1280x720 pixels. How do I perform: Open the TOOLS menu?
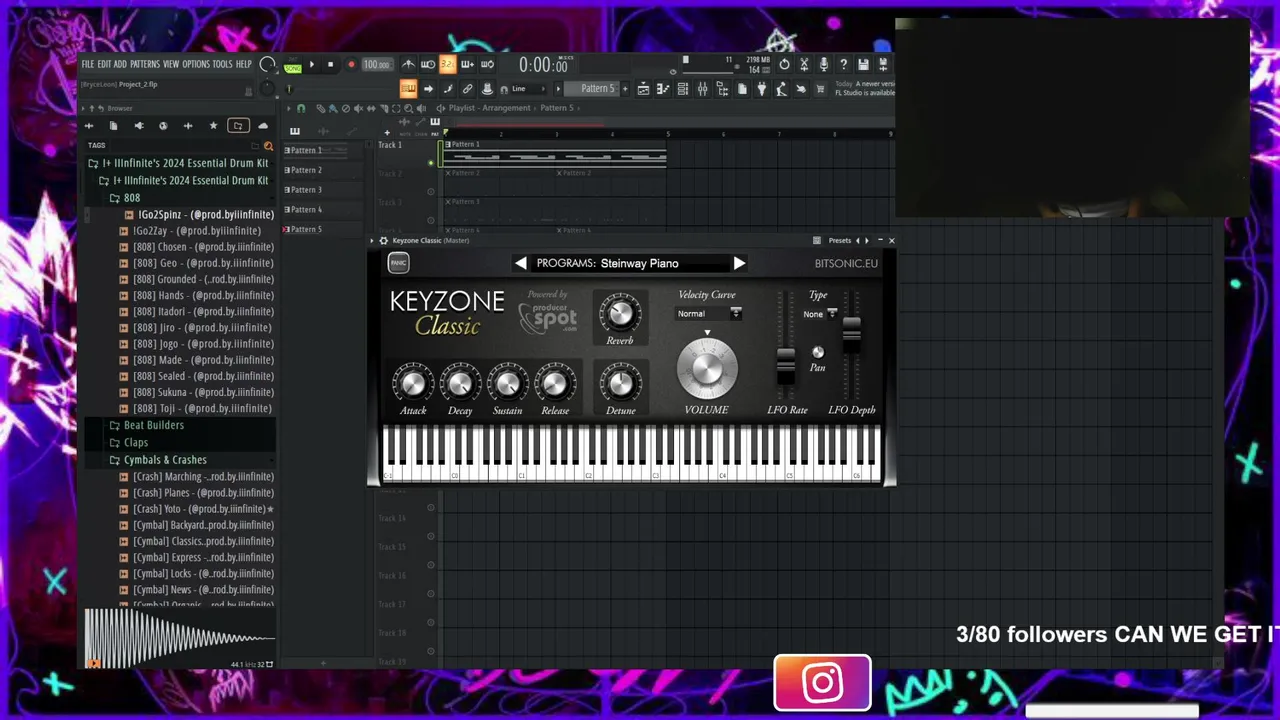click(222, 64)
